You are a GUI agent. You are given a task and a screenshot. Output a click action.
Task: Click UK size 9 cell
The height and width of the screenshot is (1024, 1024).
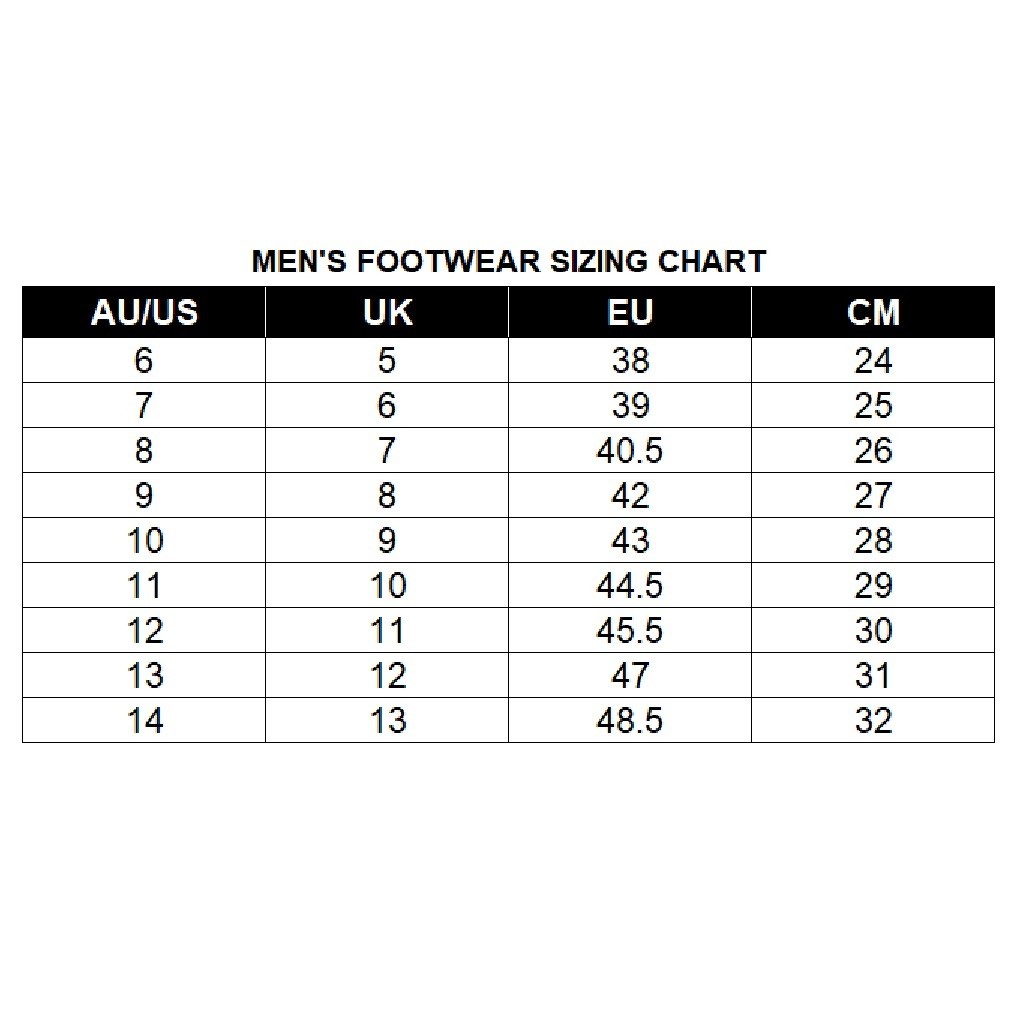(x=387, y=541)
